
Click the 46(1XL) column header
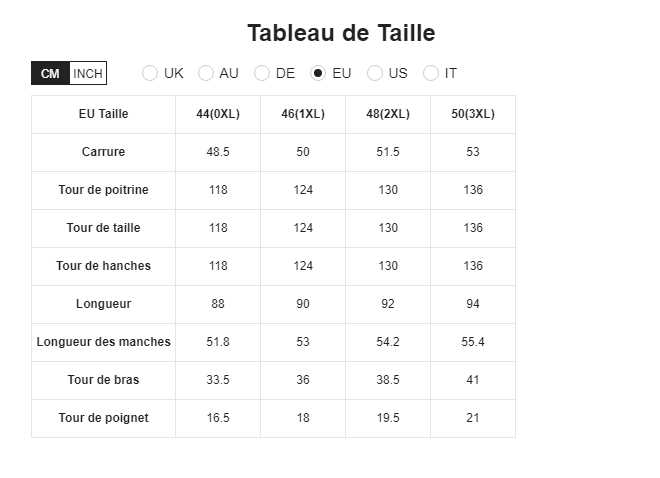(303, 114)
